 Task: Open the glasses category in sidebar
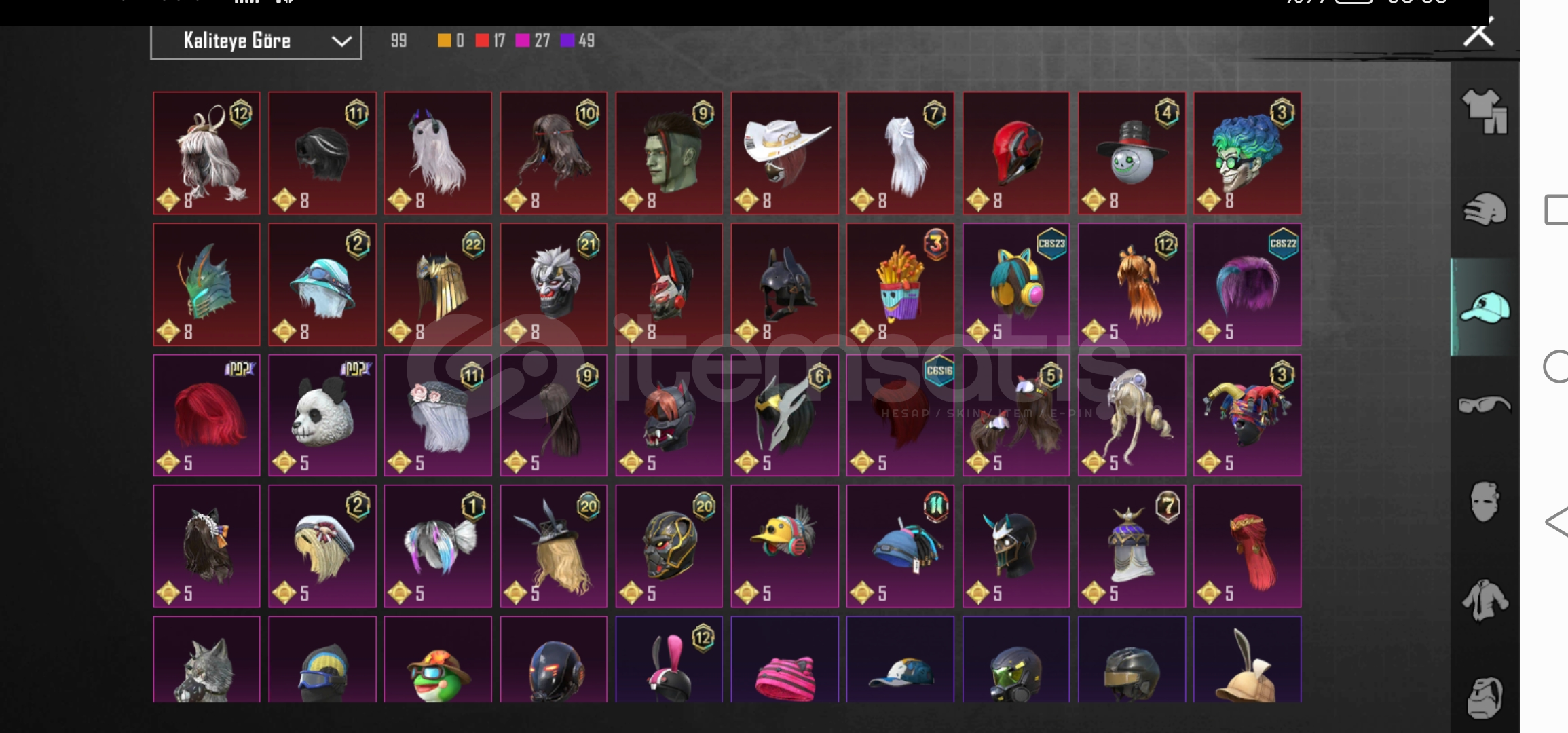tap(1485, 405)
